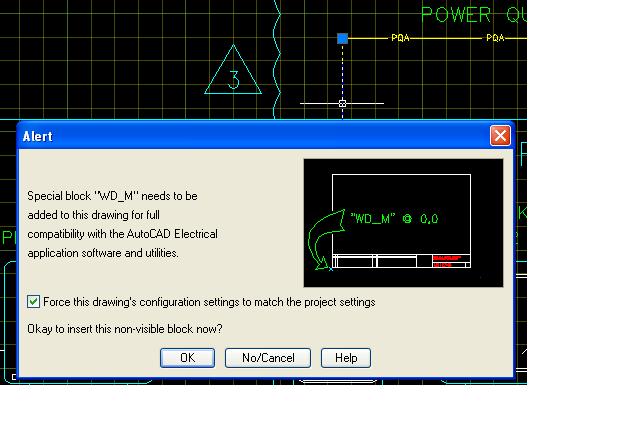
Task: Click the first PQA wire label
Action: click(x=400, y=38)
